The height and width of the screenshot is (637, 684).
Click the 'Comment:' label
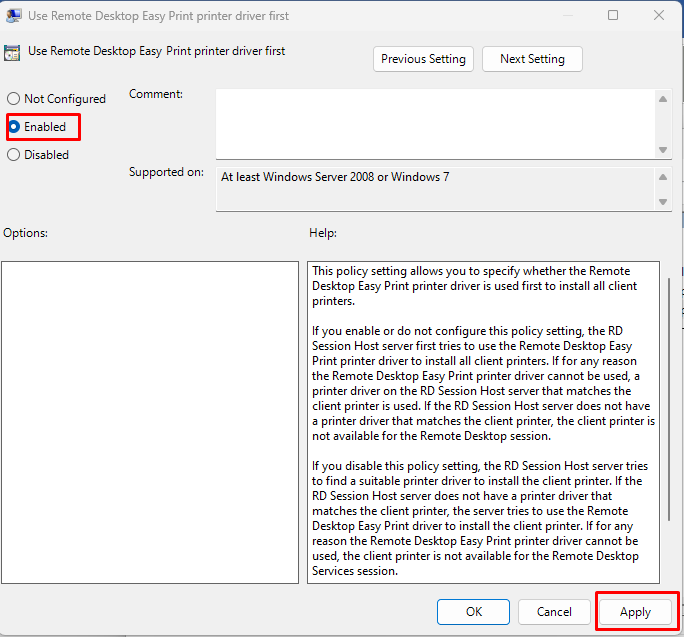156,94
